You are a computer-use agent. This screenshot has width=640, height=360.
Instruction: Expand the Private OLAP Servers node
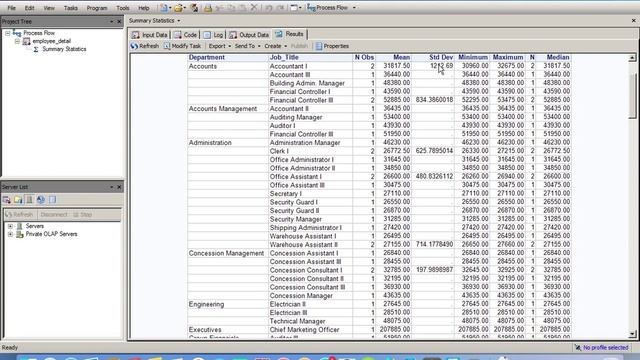tap(10, 234)
